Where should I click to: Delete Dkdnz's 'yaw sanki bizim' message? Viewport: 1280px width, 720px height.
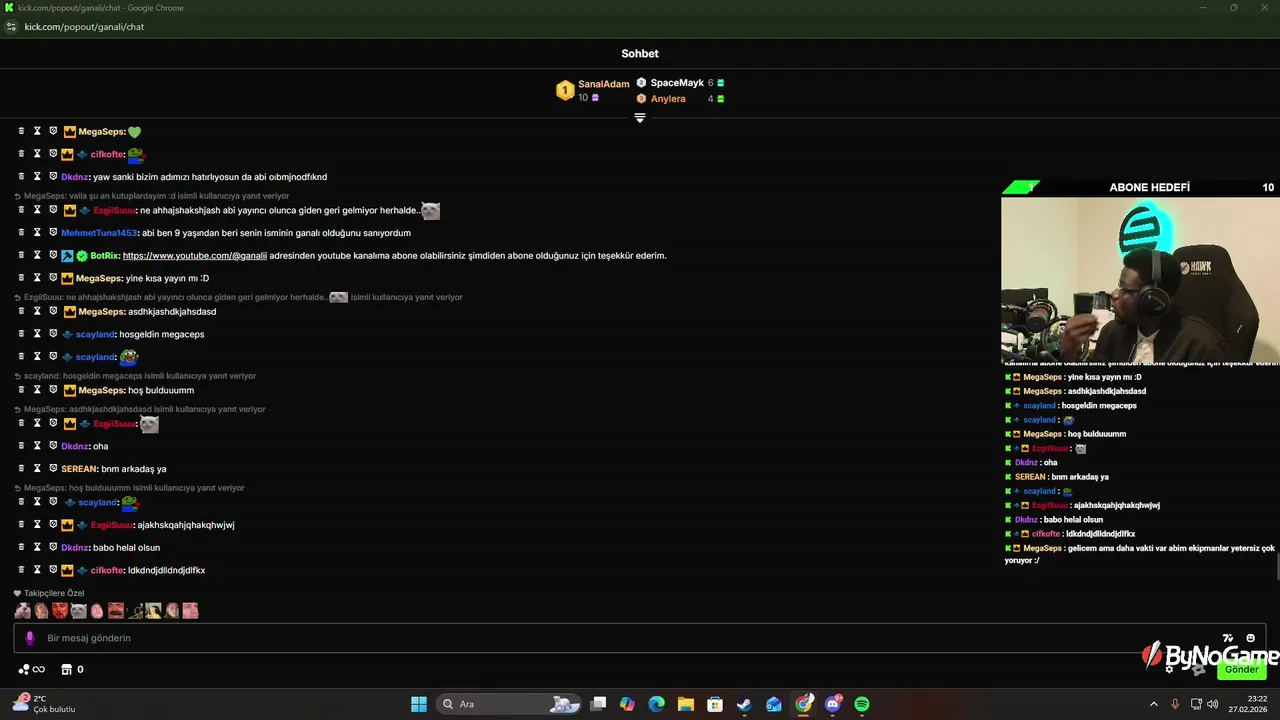[x=21, y=176]
